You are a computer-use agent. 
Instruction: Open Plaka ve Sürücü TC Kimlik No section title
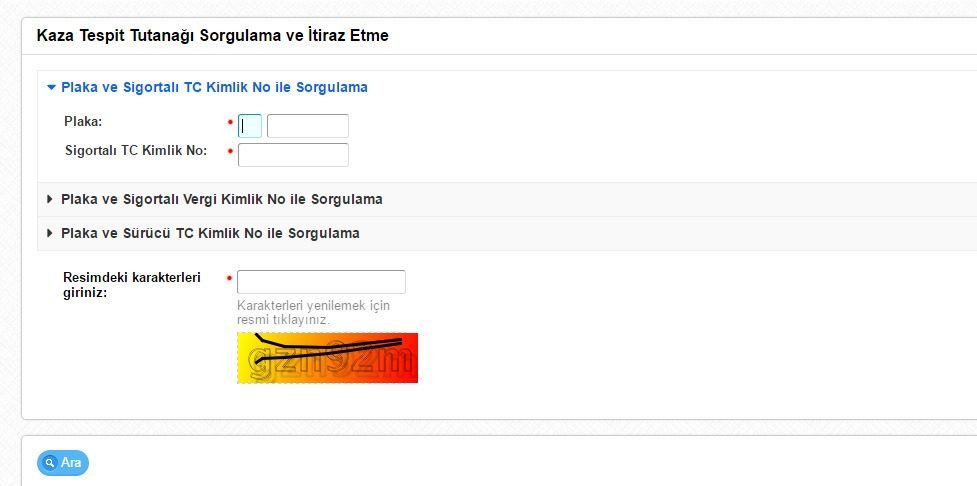(210, 233)
